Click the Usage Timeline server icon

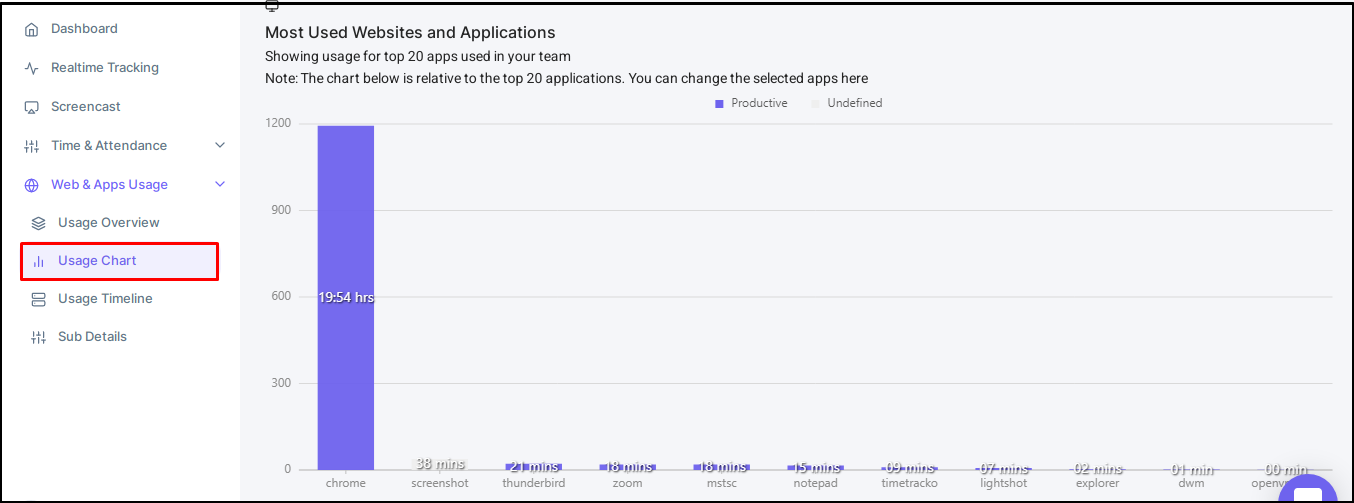point(38,299)
